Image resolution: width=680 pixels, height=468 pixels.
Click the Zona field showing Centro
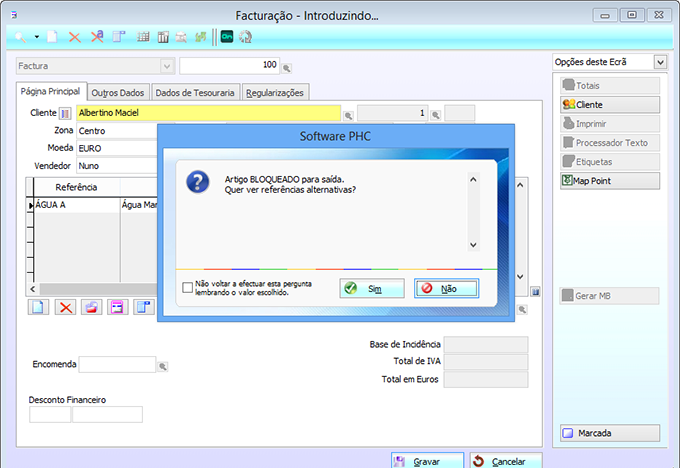(x=117, y=131)
